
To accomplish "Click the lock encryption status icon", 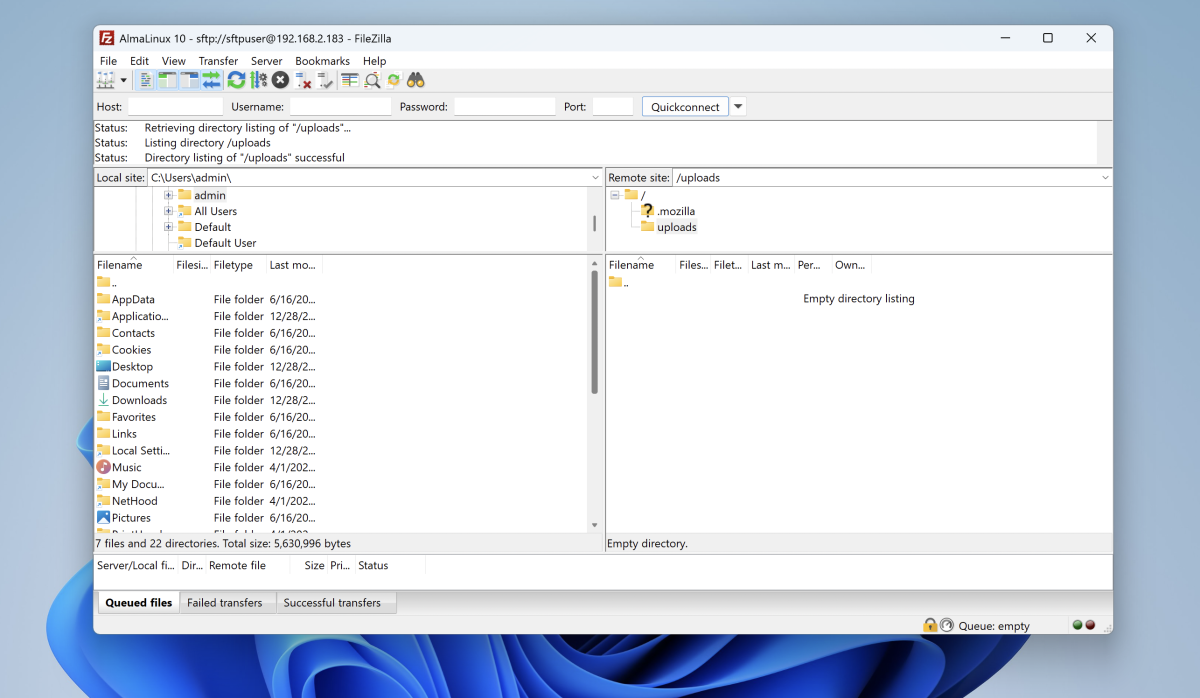I will tap(930, 625).
